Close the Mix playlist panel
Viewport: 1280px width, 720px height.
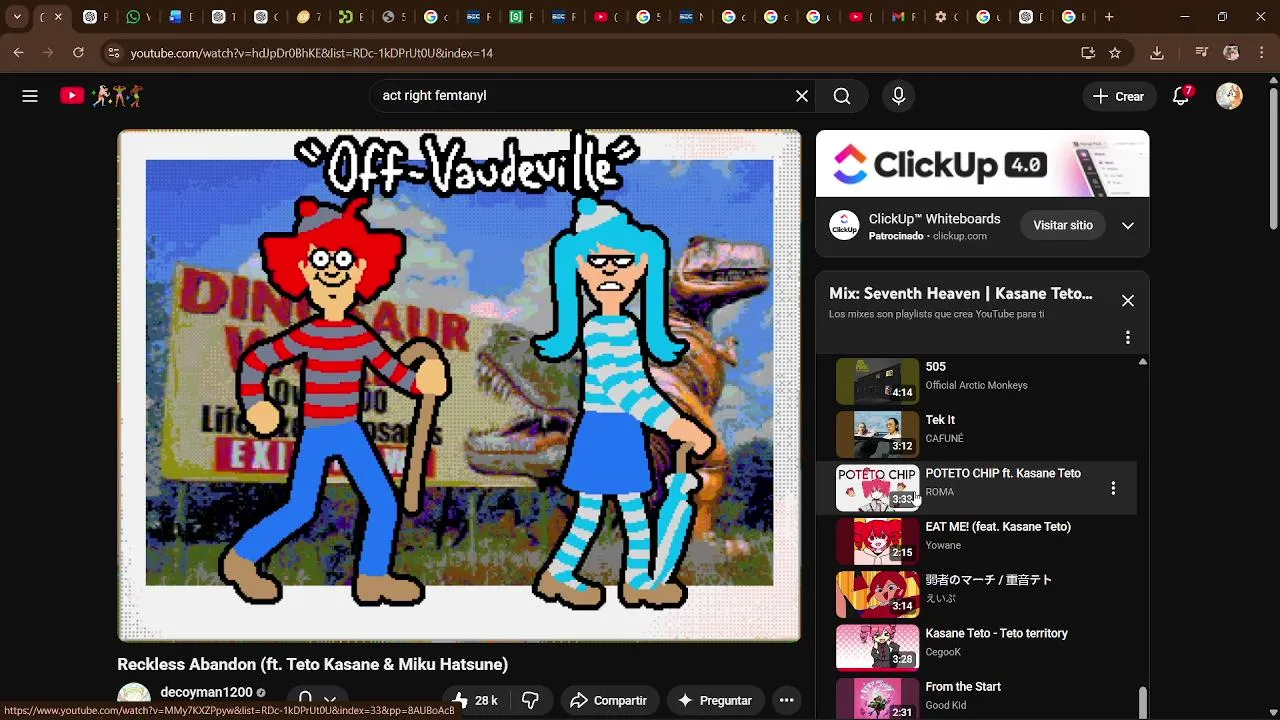[x=1127, y=301]
